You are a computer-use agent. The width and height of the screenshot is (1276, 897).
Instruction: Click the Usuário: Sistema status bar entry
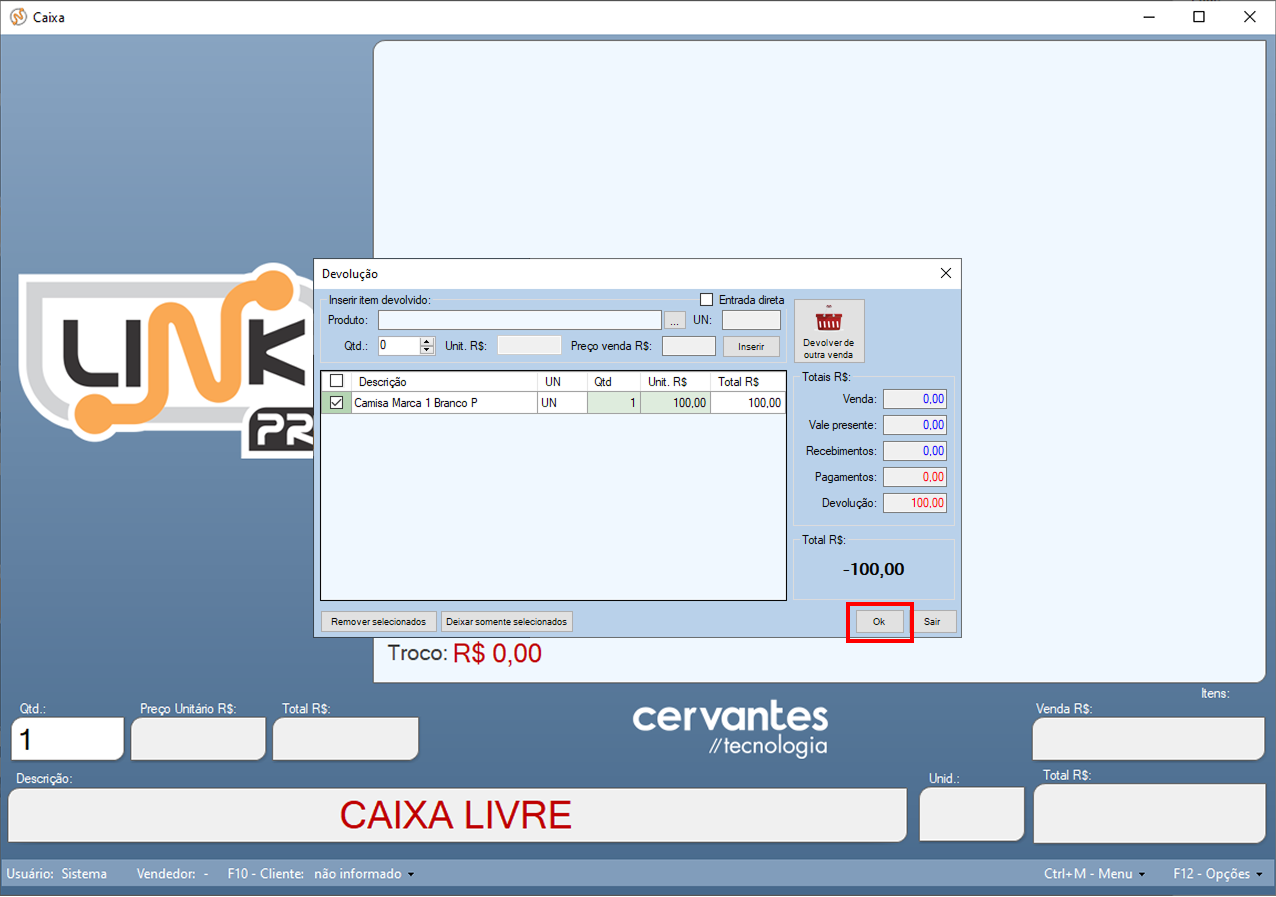(x=56, y=874)
